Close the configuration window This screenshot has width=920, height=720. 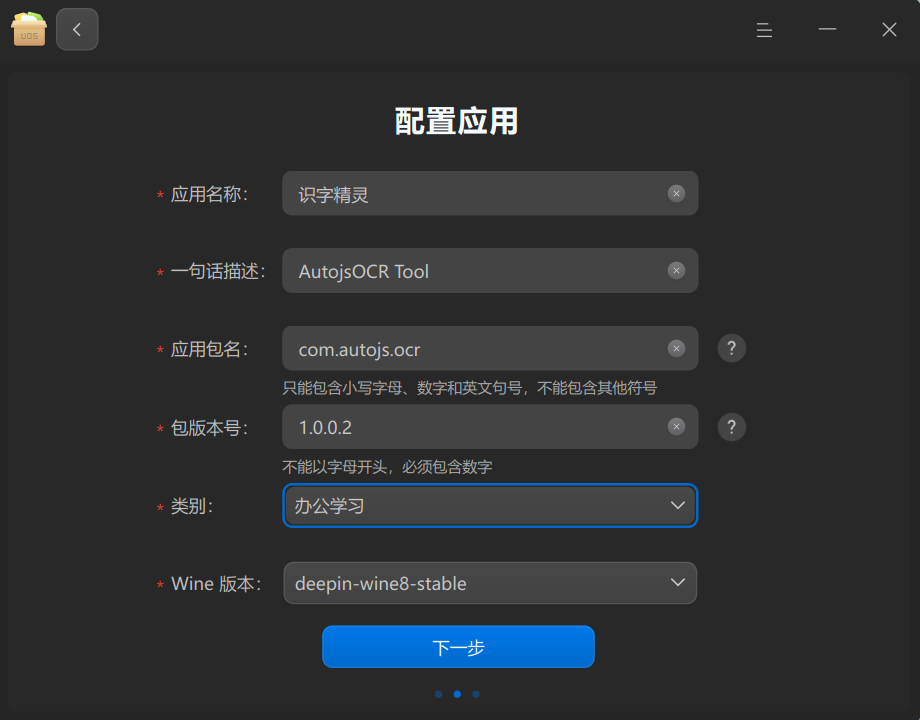[x=889, y=29]
